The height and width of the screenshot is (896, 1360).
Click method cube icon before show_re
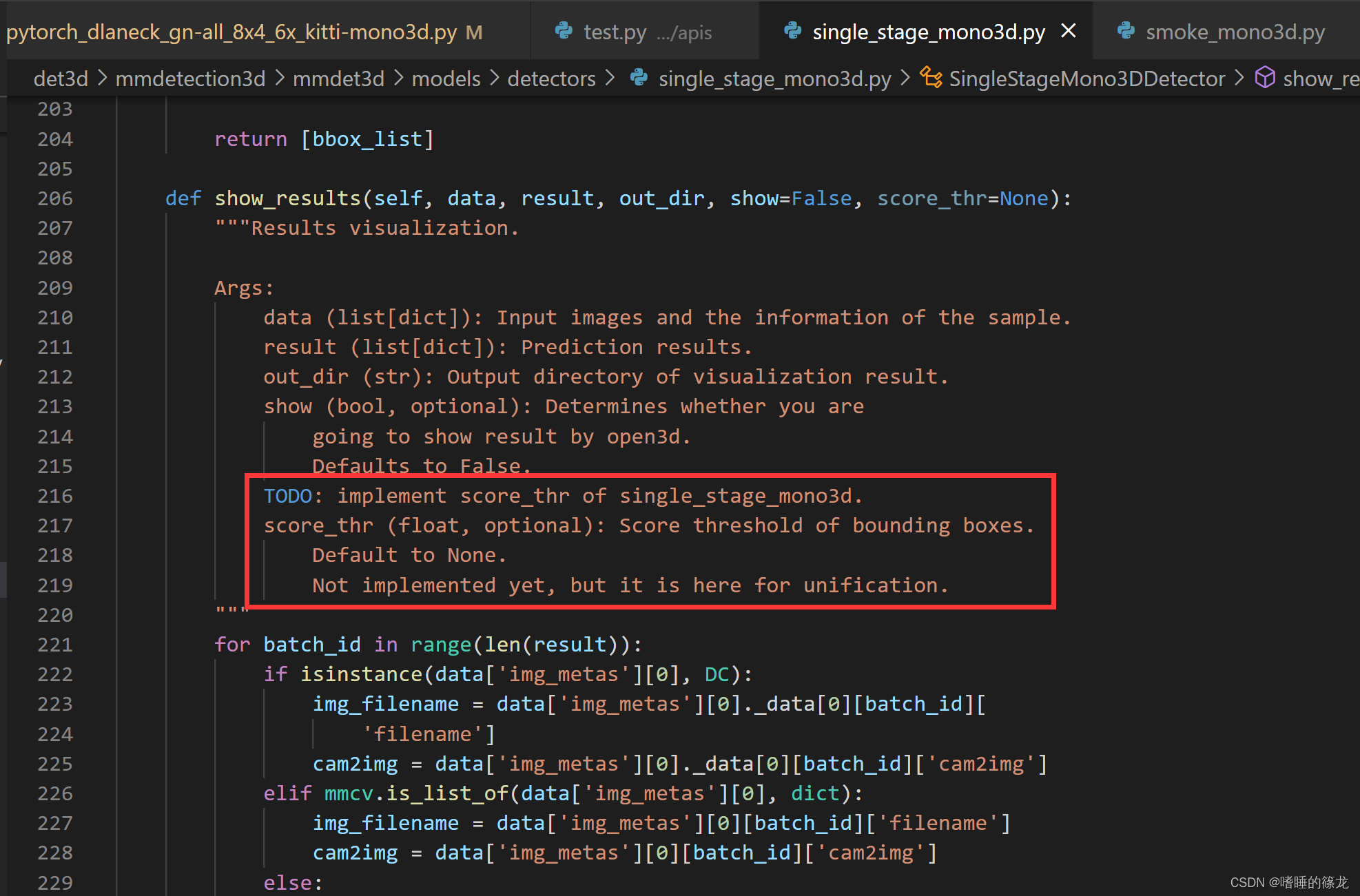[x=1265, y=78]
